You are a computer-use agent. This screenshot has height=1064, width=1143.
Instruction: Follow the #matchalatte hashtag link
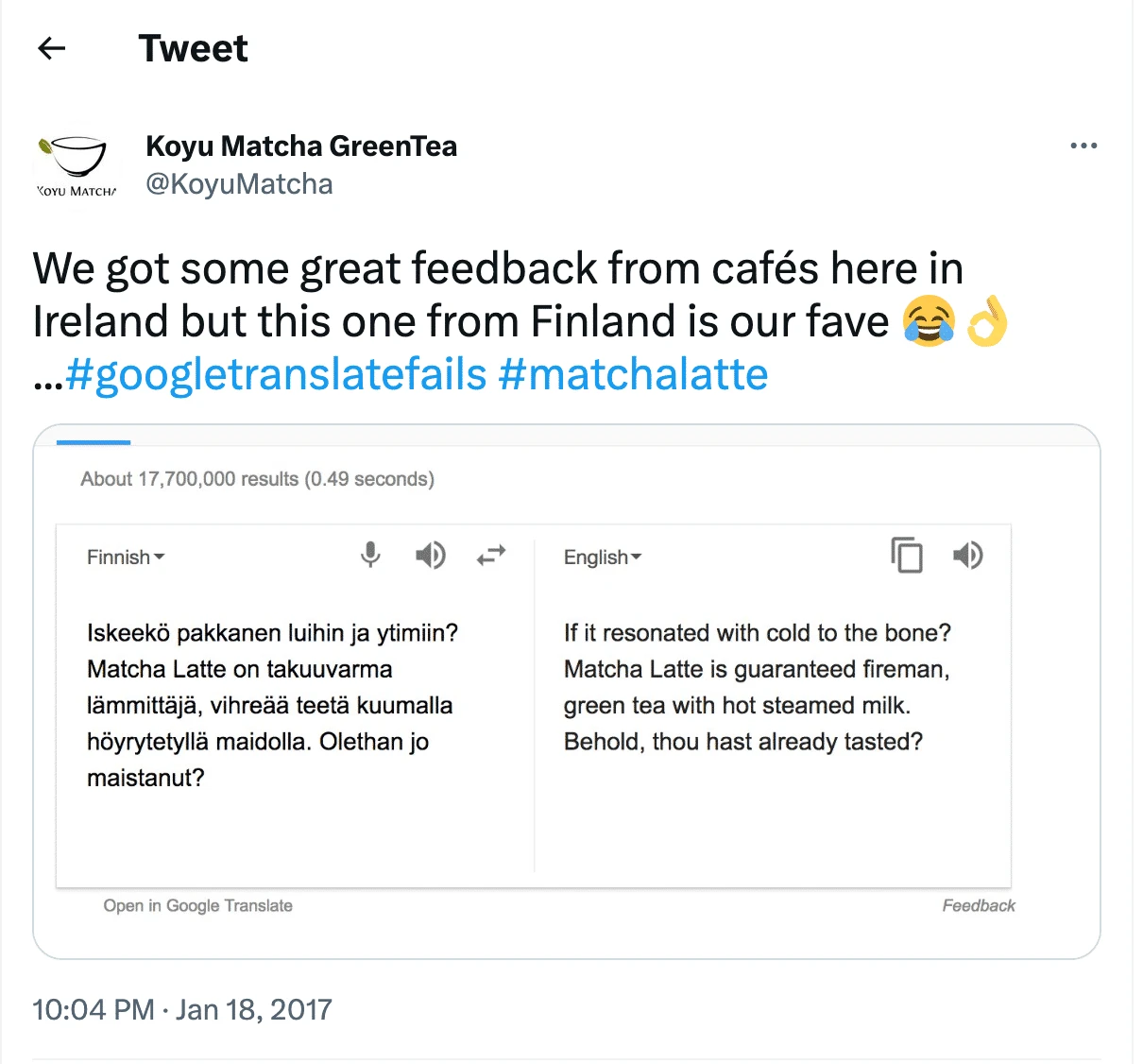point(633,373)
